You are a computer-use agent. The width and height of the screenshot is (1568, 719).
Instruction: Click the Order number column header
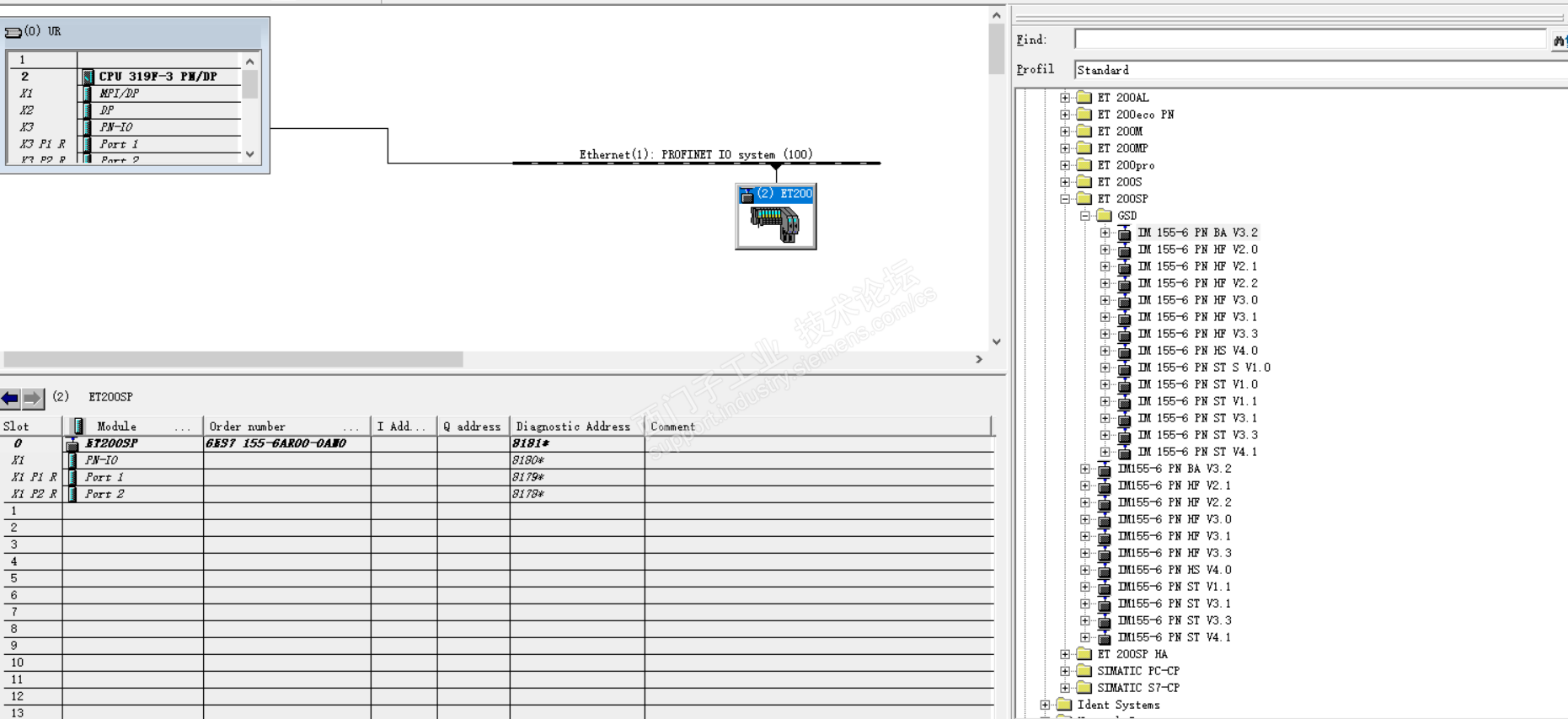tap(286, 427)
